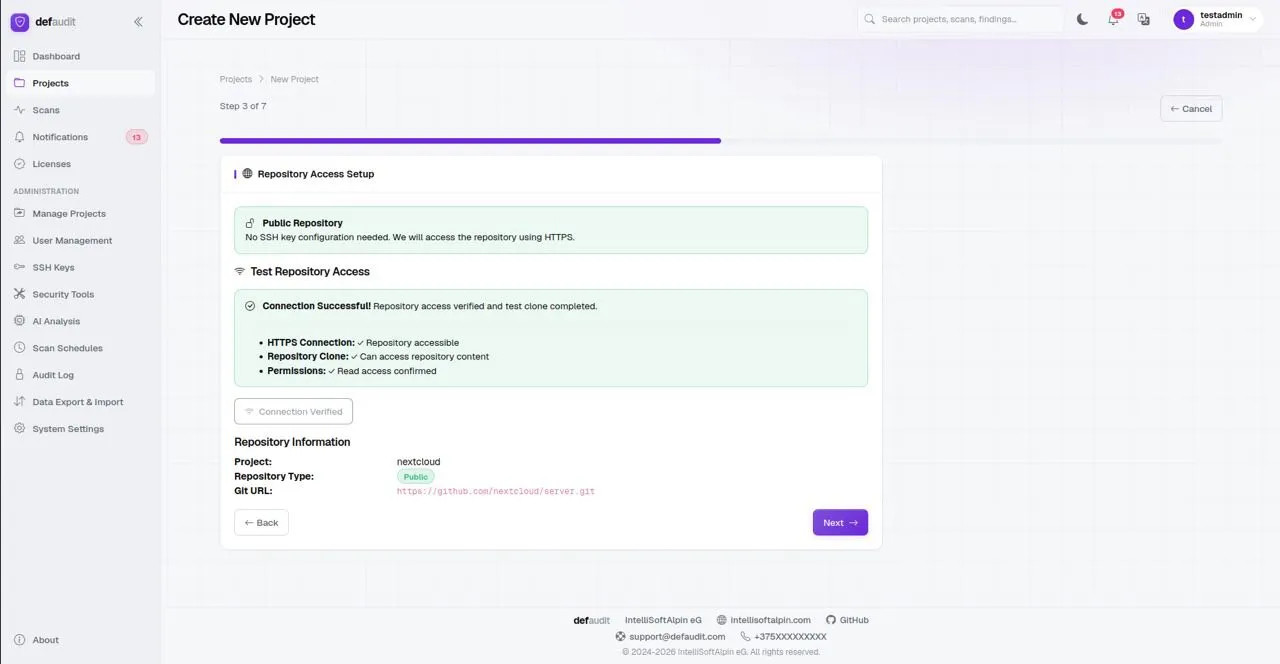Click the Notifications bell icon in sidebar

[x=20, y=137]
